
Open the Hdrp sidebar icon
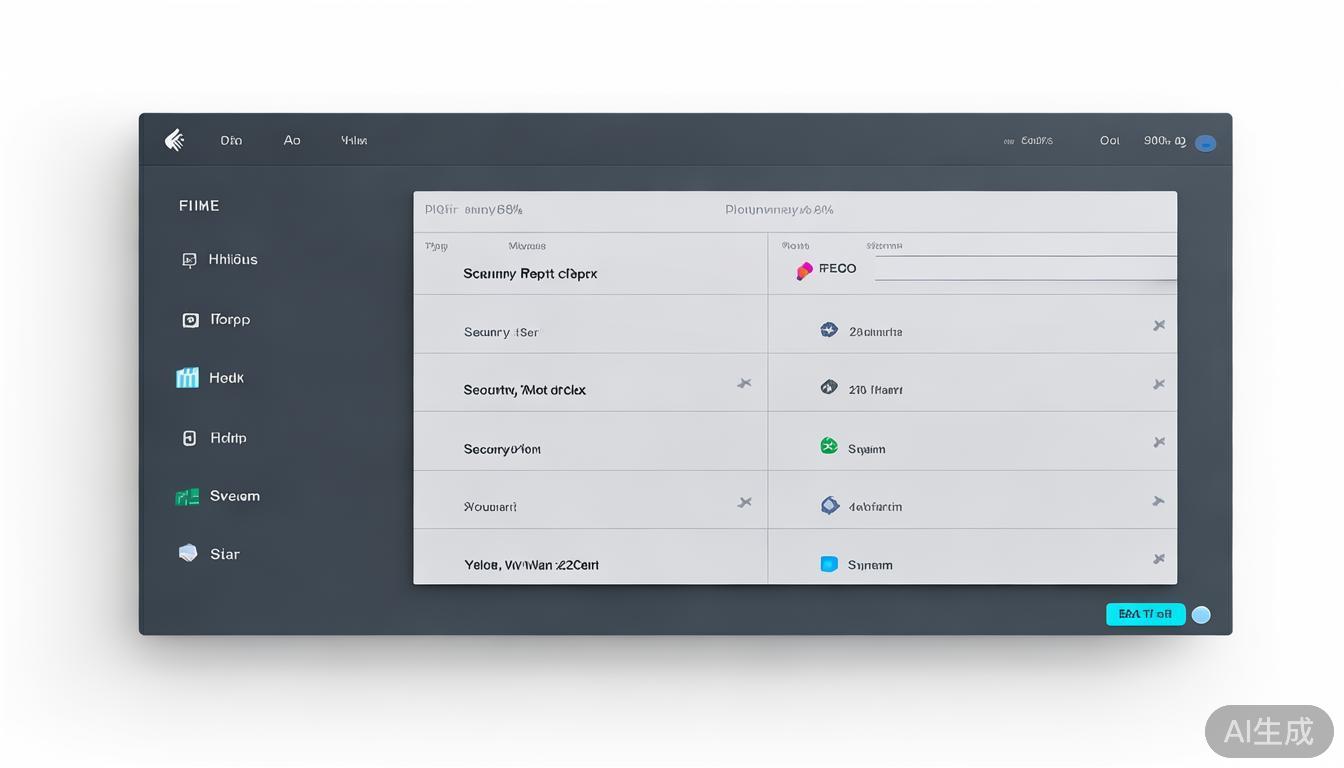tap(189, 438)
